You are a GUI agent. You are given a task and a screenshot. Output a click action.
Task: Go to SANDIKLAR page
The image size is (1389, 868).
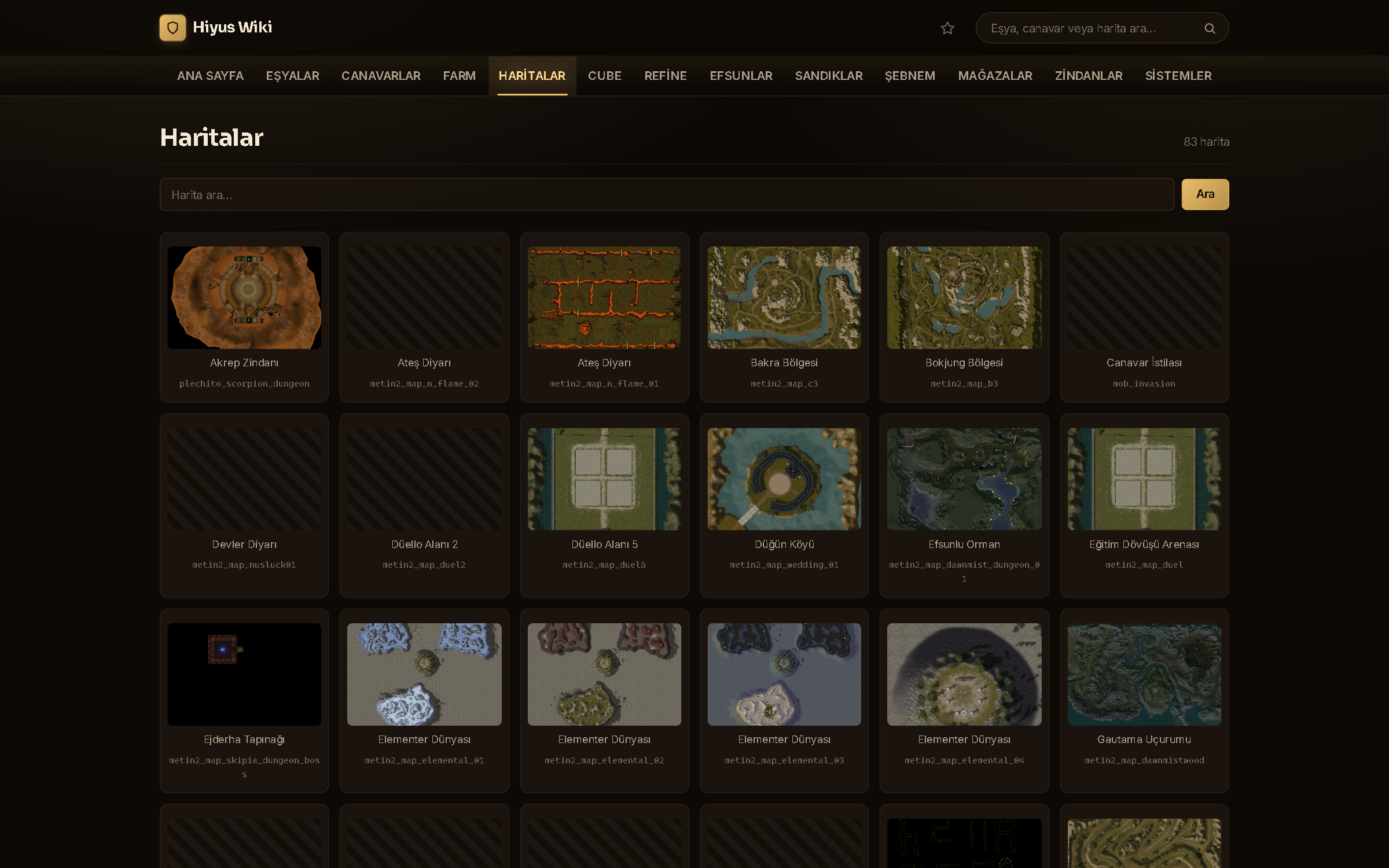click(x=829, y=76)
